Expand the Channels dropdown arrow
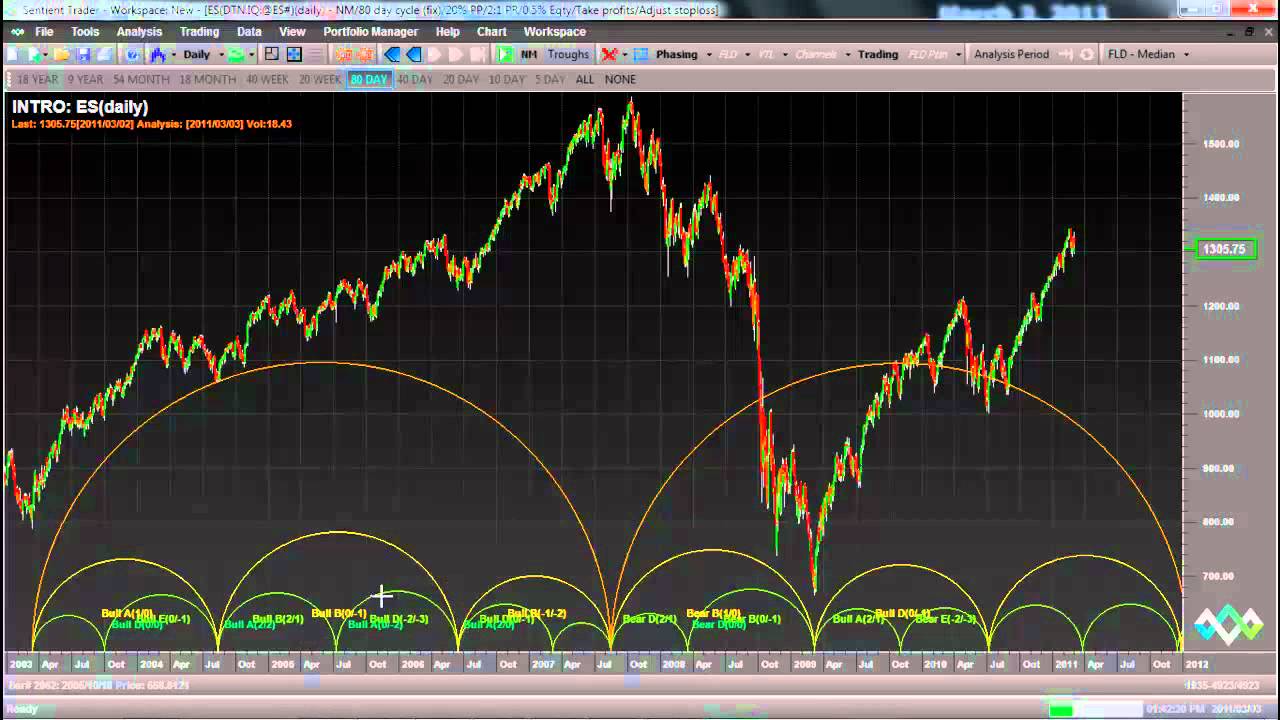1280x720 pixels. pos(848,54)
